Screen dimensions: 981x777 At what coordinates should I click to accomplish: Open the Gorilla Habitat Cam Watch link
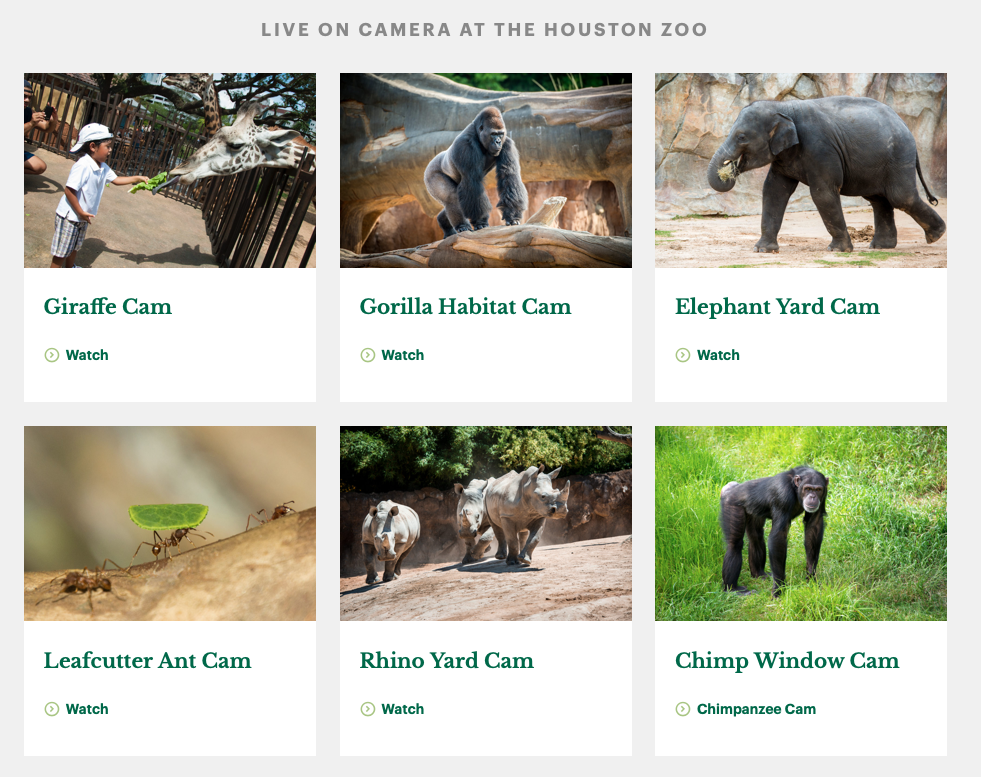pyautogui.click(x=403, y=355)
